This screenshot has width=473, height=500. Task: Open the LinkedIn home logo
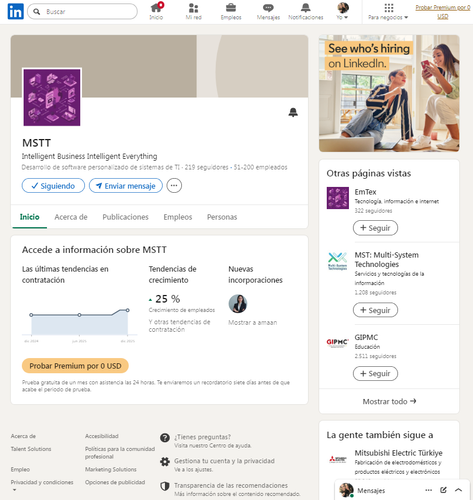(x=16, y=11)
